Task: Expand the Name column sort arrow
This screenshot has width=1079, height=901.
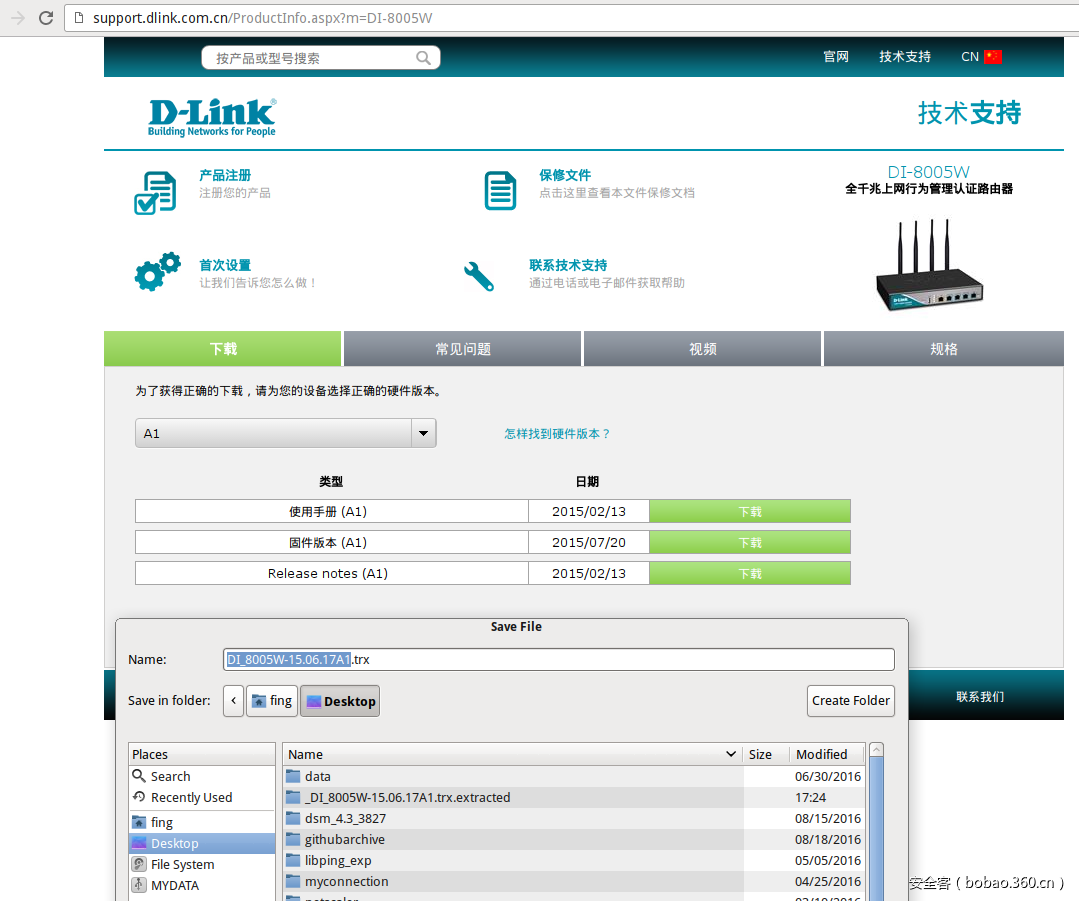Action: click(x=731, y=754)
